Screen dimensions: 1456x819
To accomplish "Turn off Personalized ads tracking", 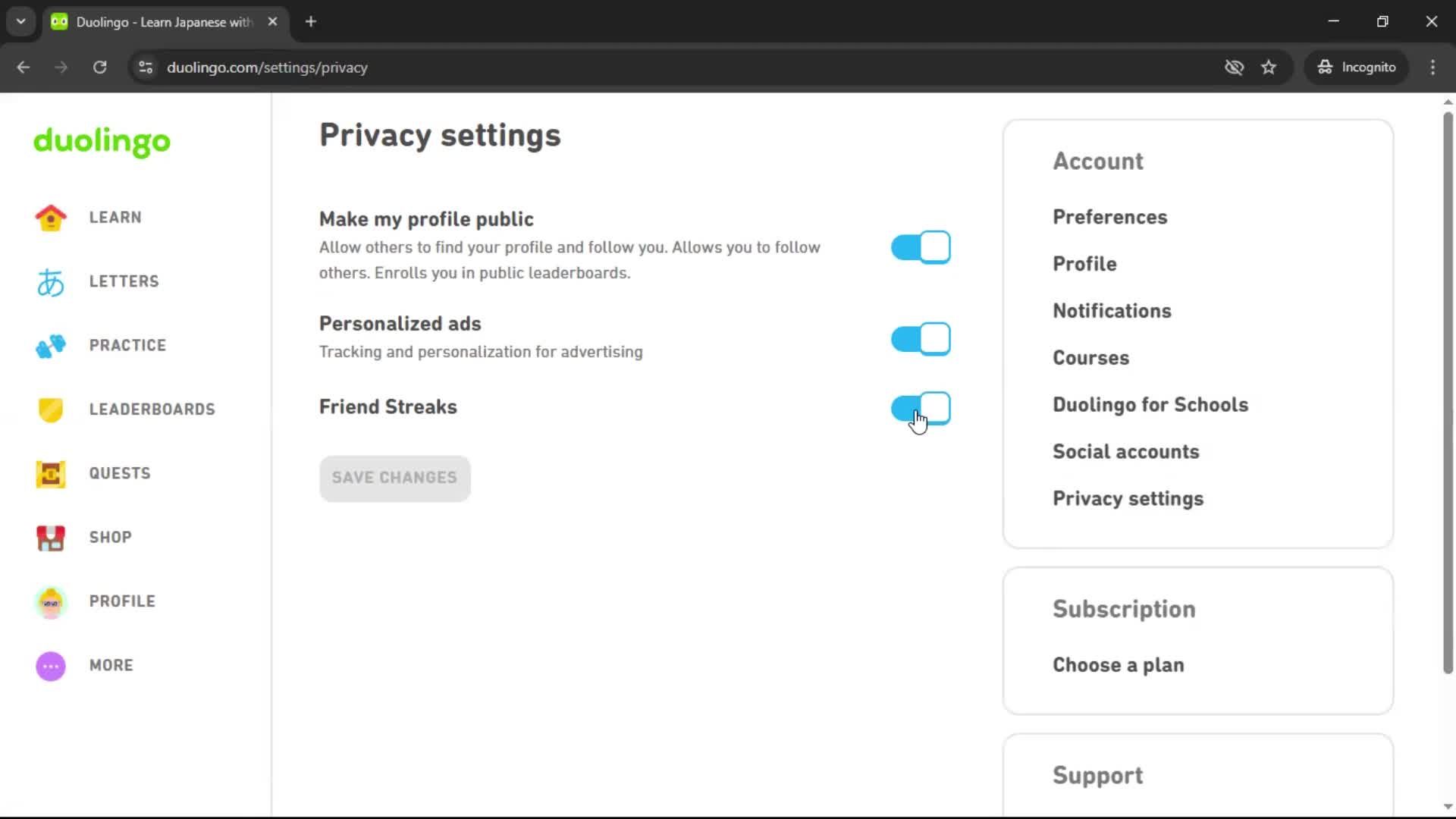I will (x=920, y=339).
